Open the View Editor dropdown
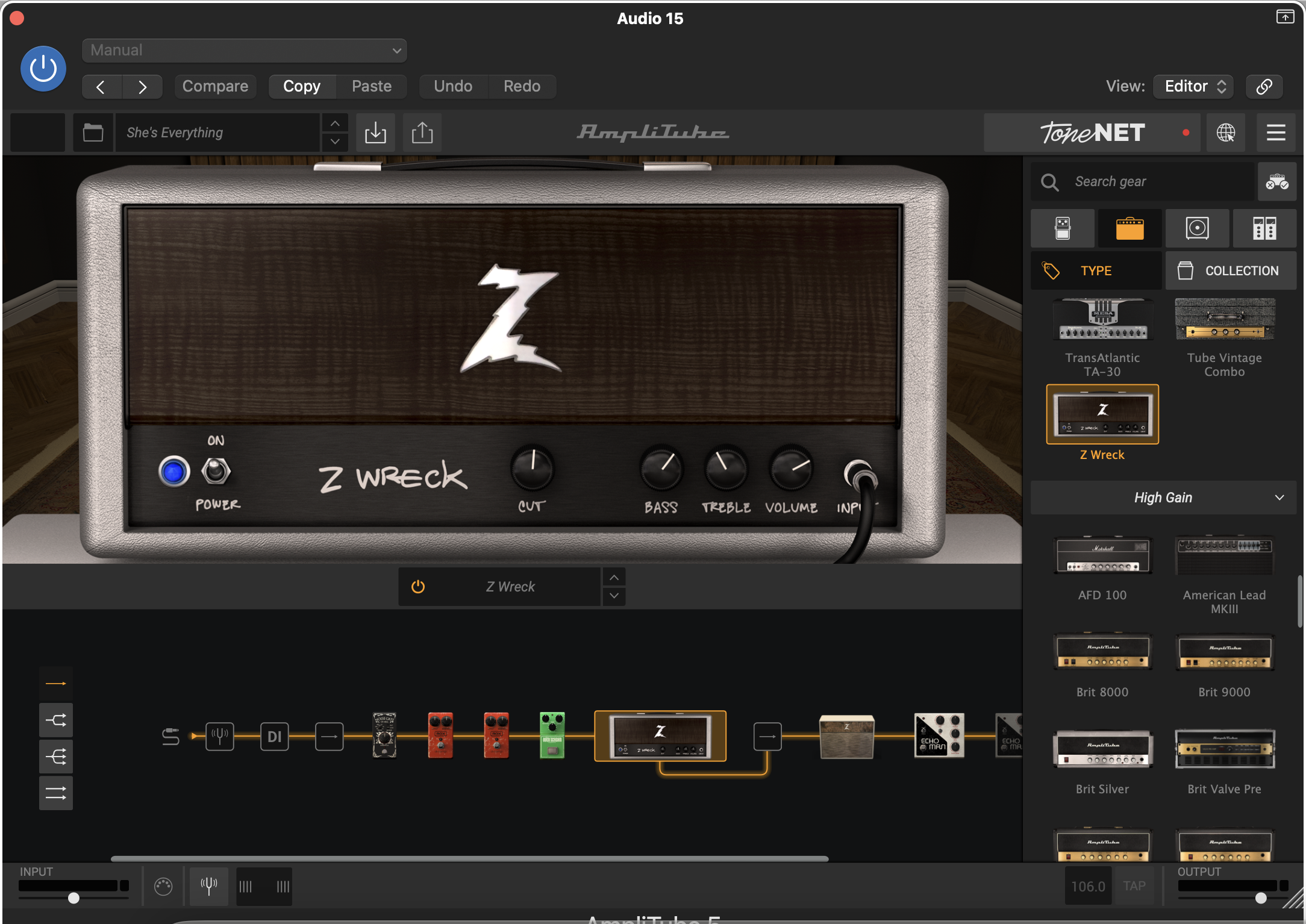 (x=1193, y=86)
